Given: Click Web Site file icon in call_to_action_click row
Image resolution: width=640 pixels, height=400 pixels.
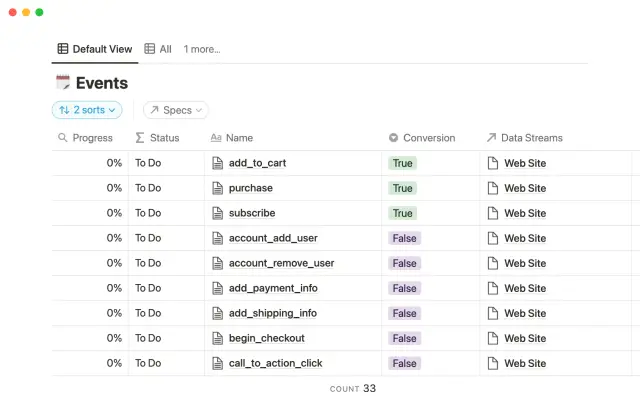Looking at the screenshot, I should tap(493, 363).
